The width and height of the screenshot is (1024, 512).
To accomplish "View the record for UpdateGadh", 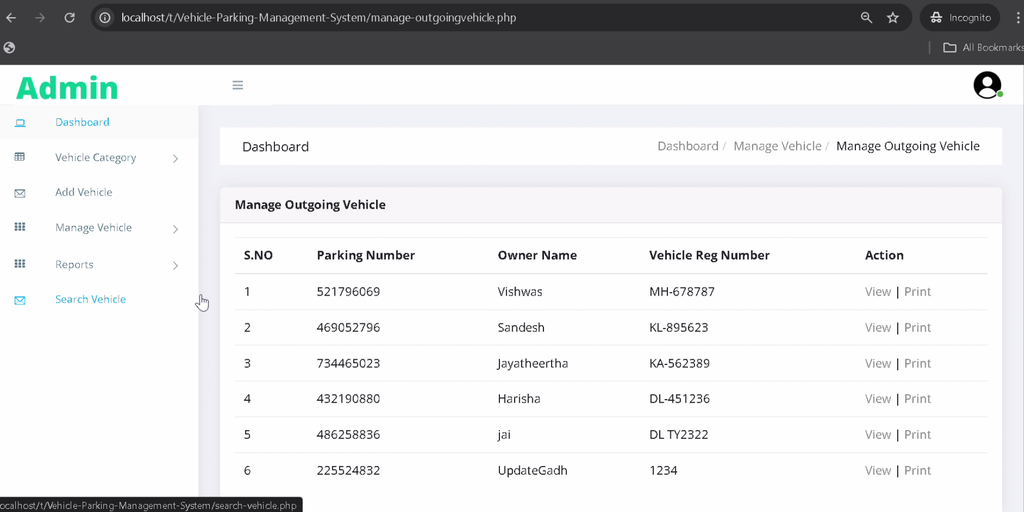I will pyautogui.click(x=878, y=470).
